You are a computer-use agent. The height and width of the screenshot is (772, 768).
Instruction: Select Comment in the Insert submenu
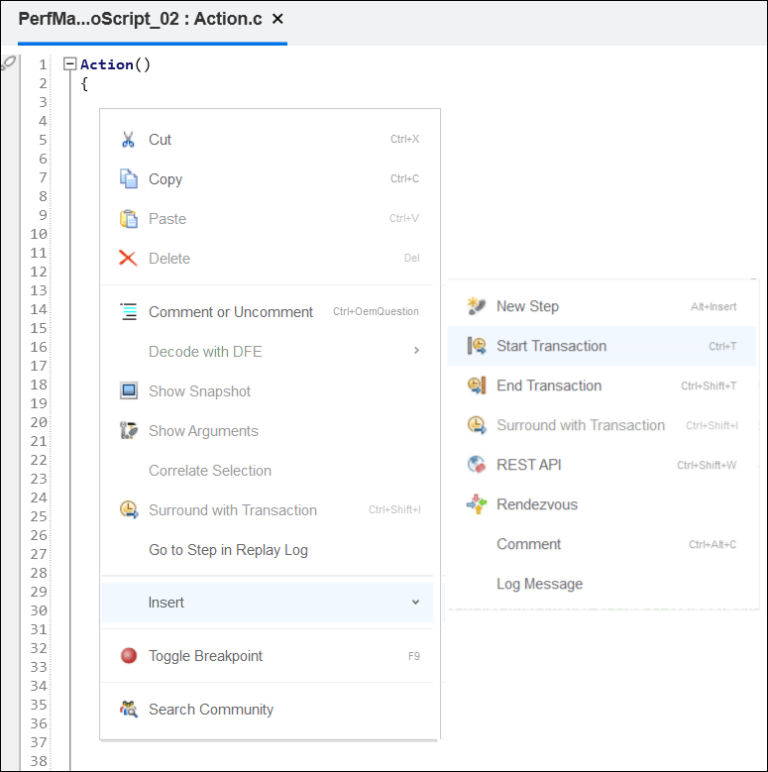[x=528, y=544]
